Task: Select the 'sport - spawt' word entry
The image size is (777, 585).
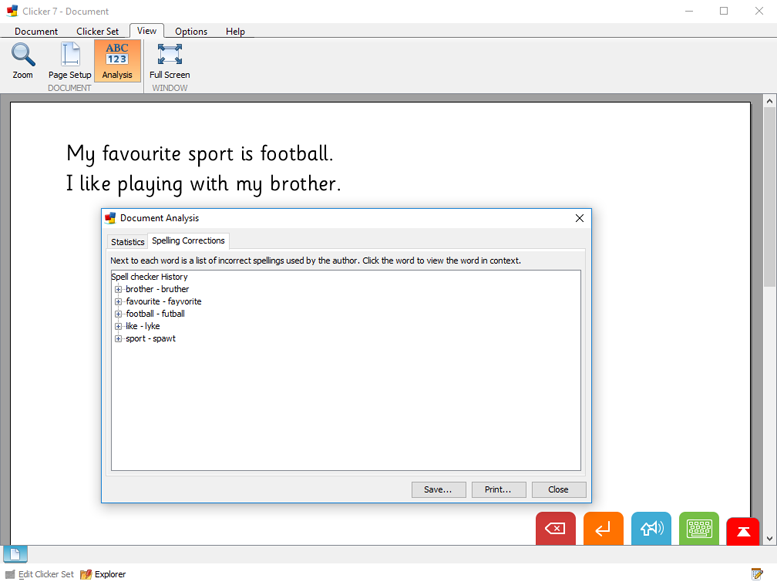Action: pyautogui.click(x=150, y=338)
